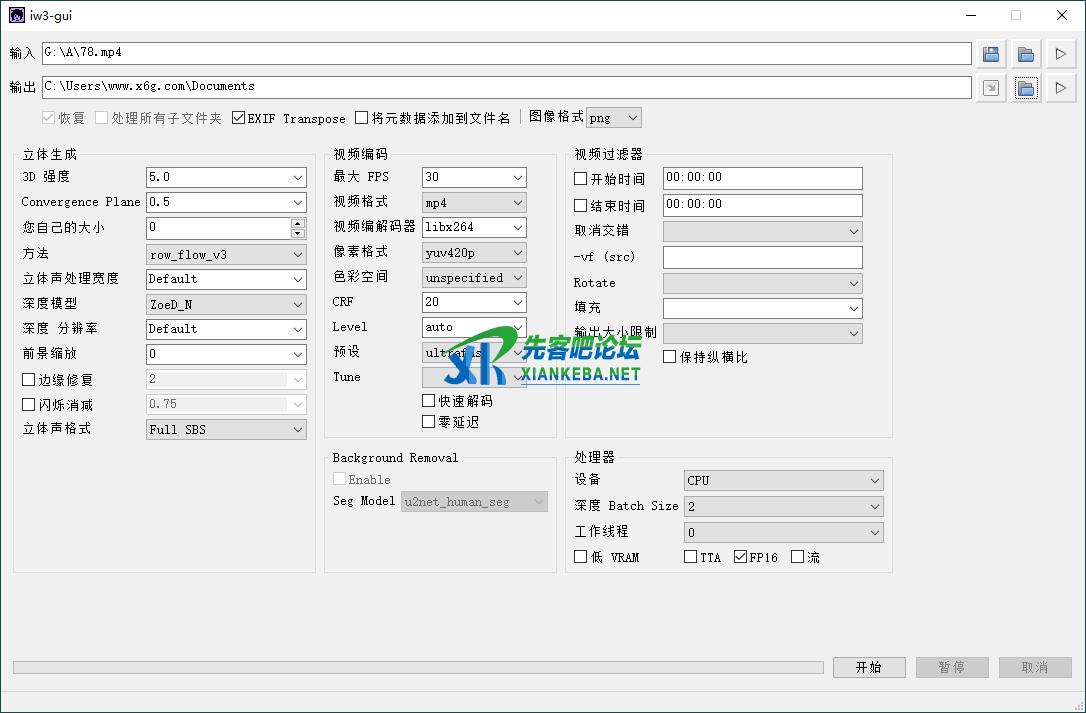The height and width of the screenshot is (713, 1086).
Task: Click the input folder browse icon
Action: [1025, 54]
